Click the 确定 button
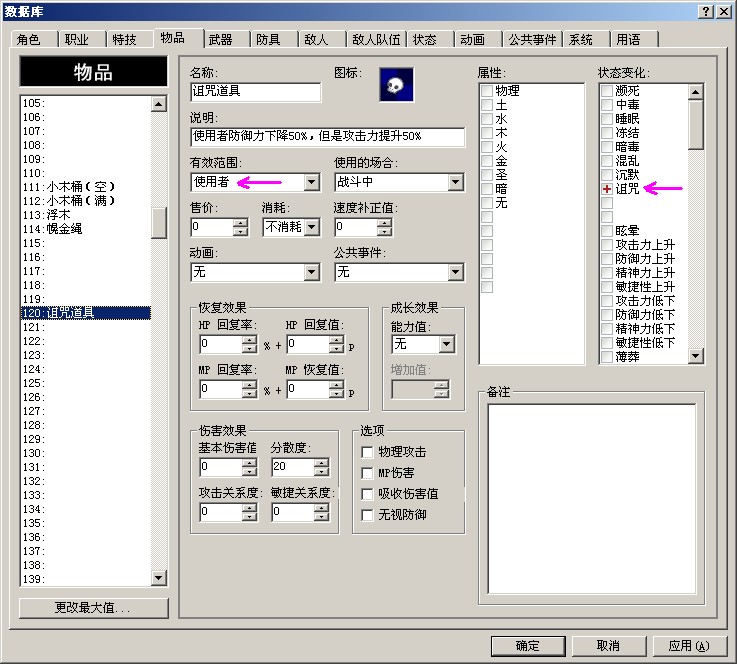The width and height of the screenshot is (737, 664). pyautogui.click(x=528, y=646)
